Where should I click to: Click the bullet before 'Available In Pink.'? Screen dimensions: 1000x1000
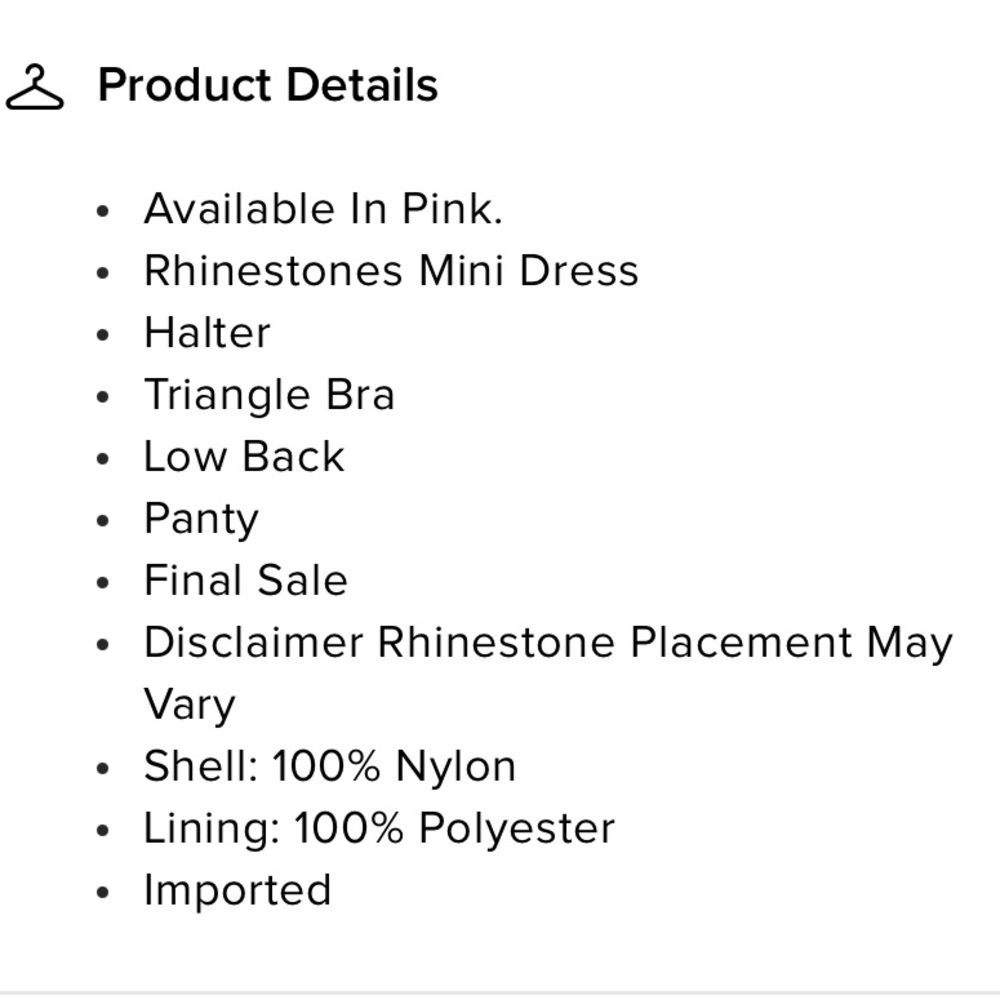point(104,212)
